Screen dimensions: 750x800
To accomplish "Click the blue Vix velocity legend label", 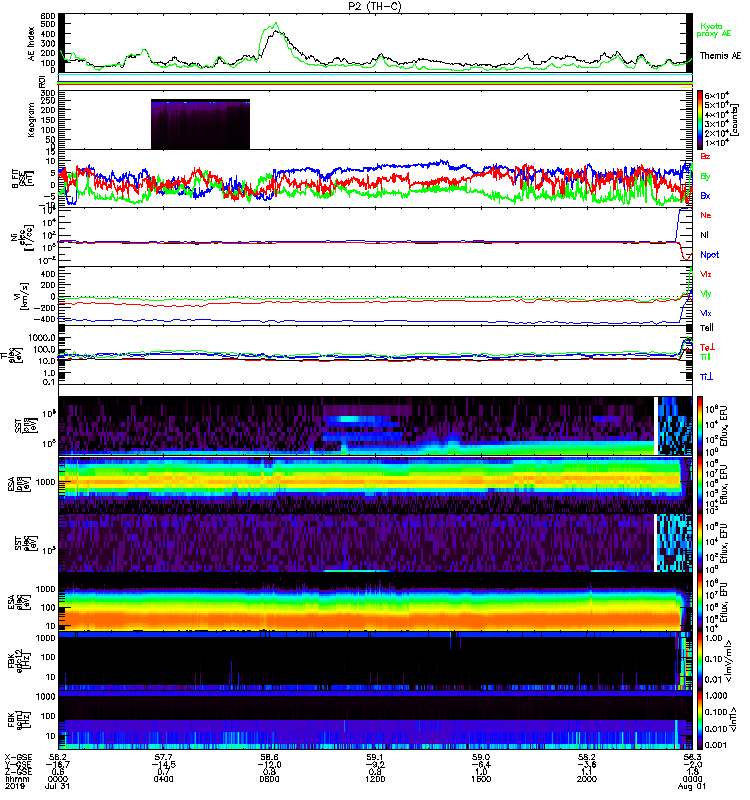I will coord(705,314).
